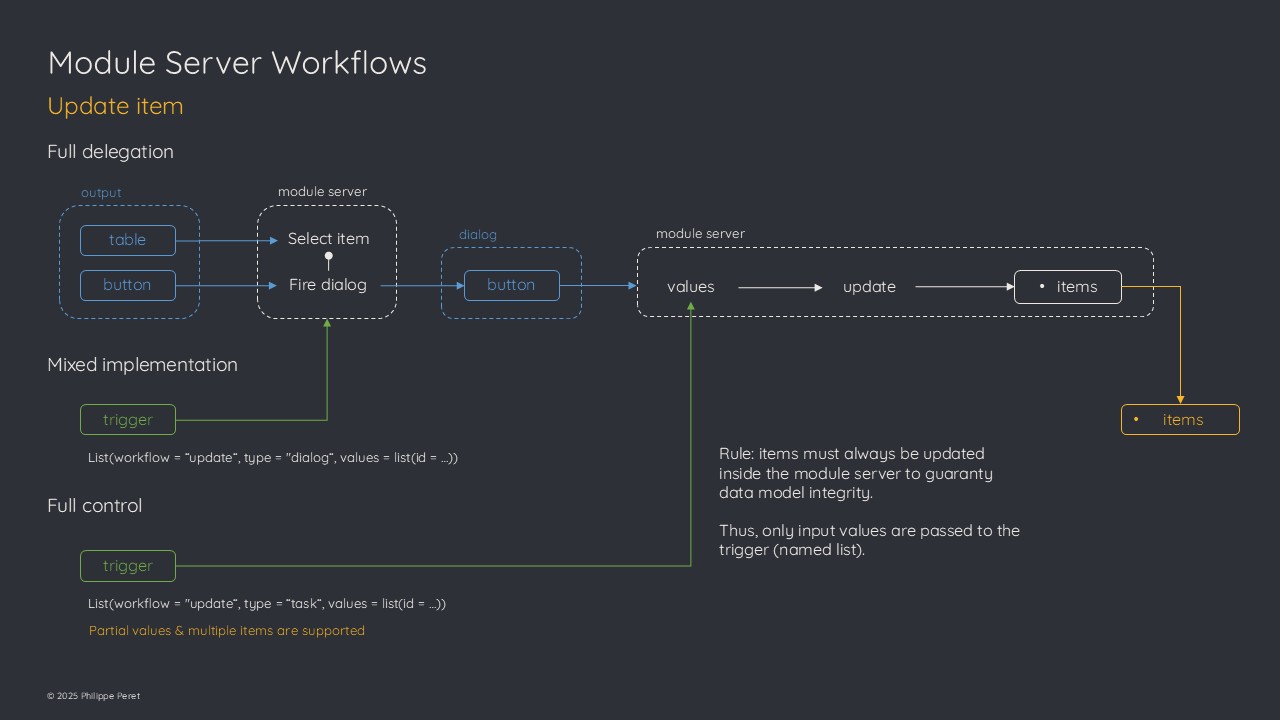Click the green trigger under Mixed implementation
The width and height of the screenshot is (1280, 720).
128,420
